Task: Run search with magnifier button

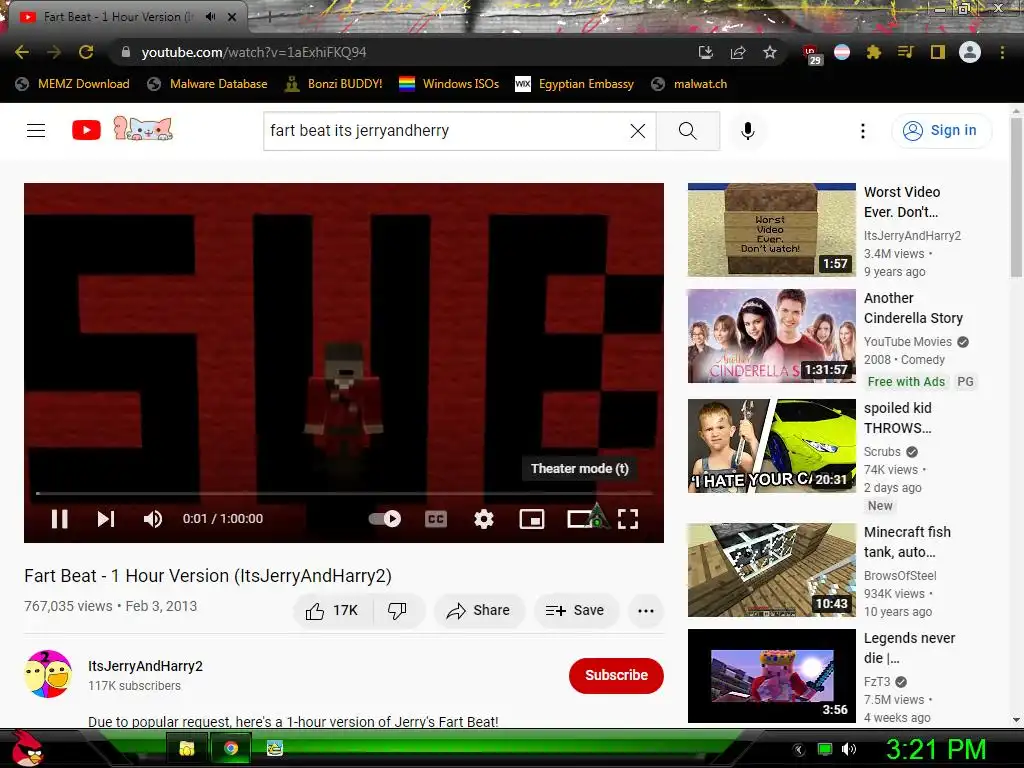Action: [x=688, y=131]
